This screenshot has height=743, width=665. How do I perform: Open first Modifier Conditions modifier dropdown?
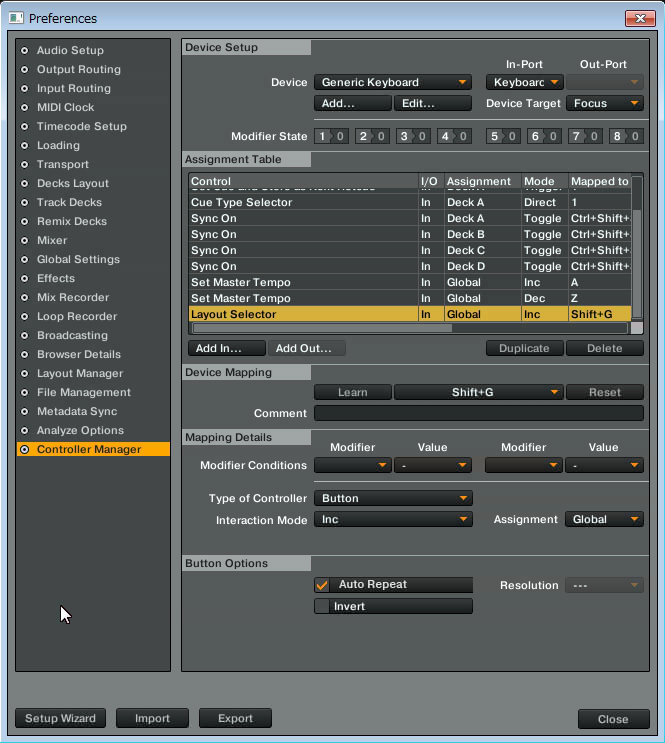point(353,465)
